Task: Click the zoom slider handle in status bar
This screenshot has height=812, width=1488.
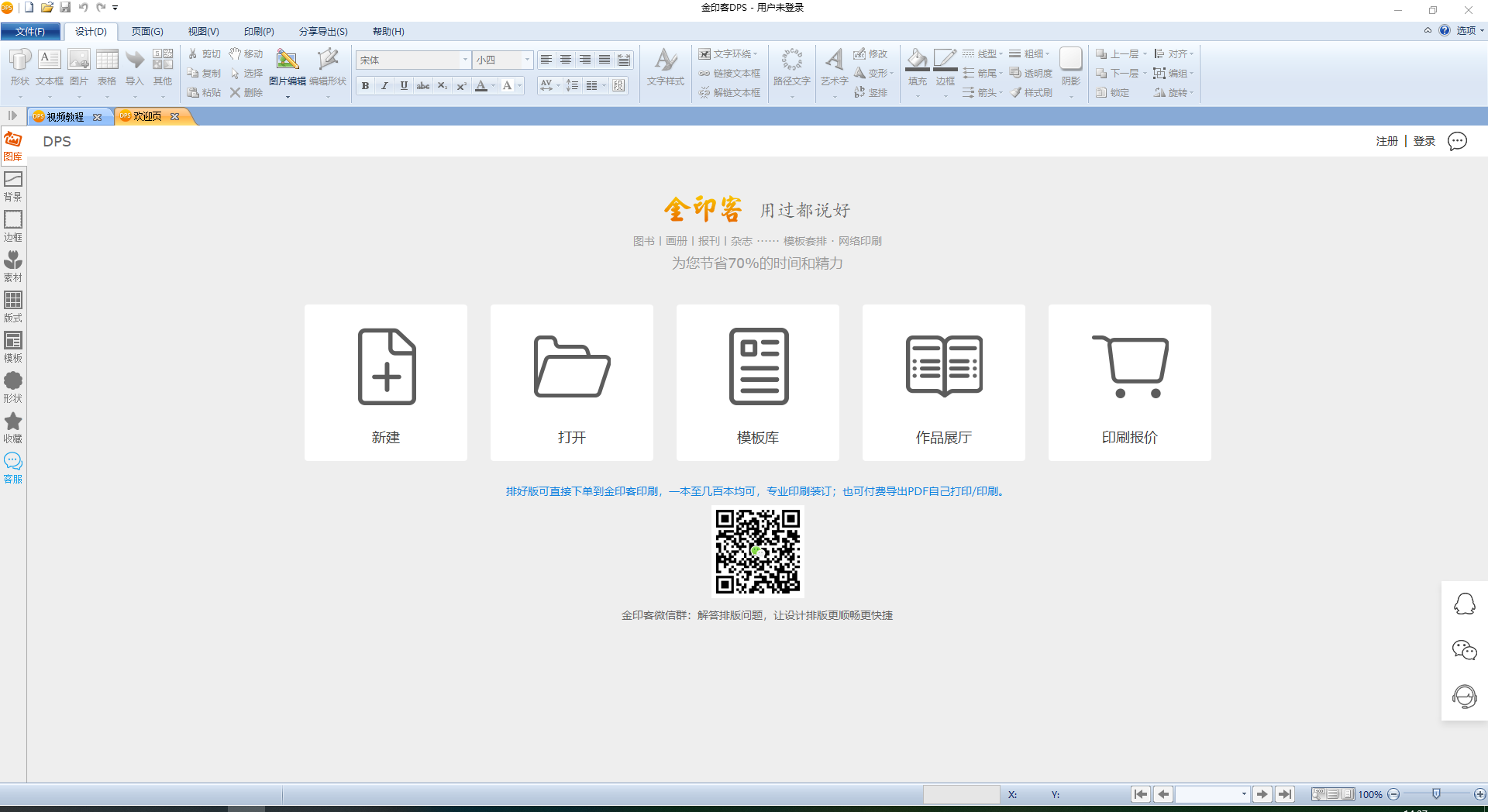Action: coord(1436,794)
